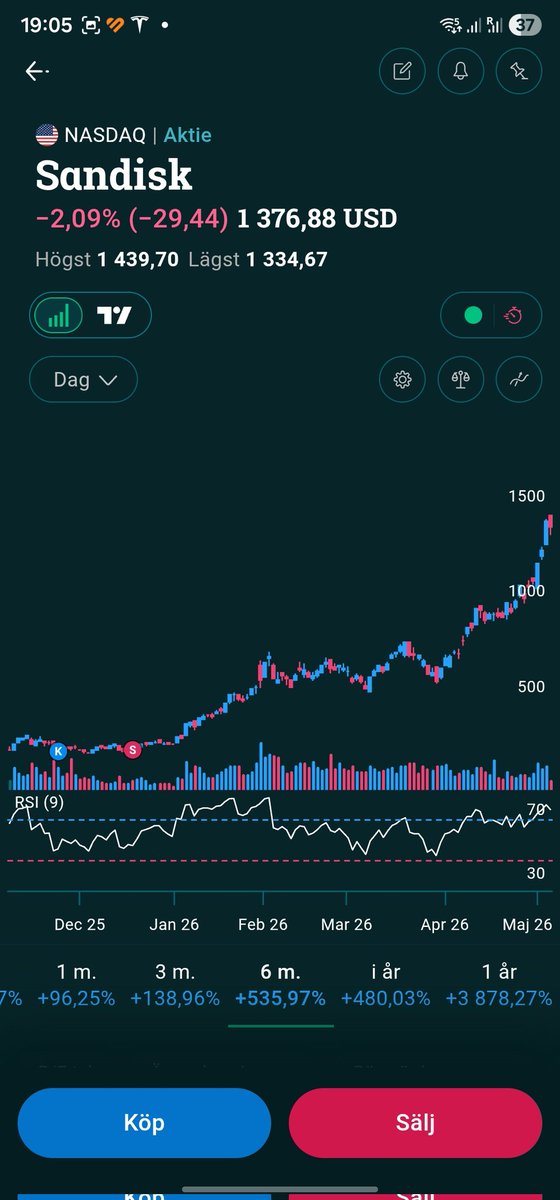Switch to TradingView chart mode
The width and height of the screenshot is (560, 1200).
[x=114, y=316]
